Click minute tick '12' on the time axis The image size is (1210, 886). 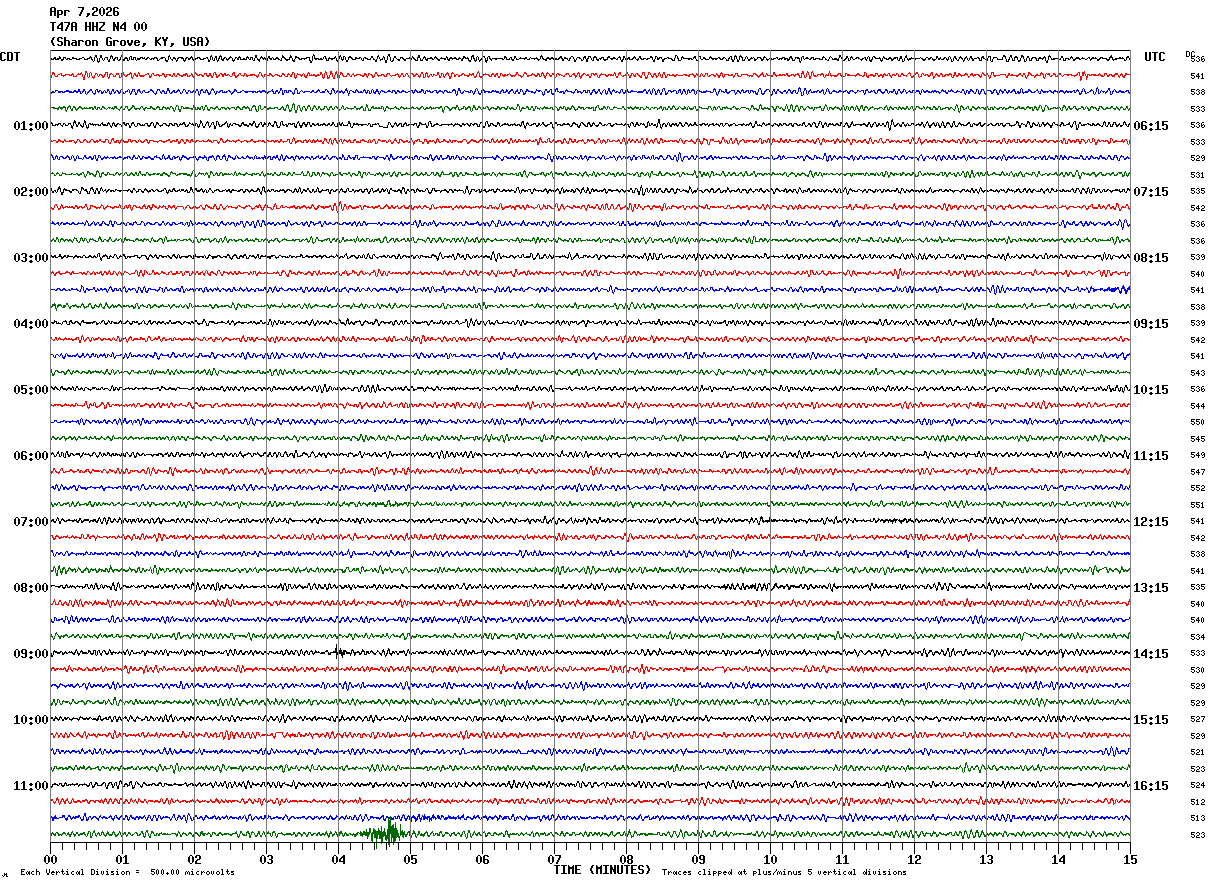click(x=914, y=859)
